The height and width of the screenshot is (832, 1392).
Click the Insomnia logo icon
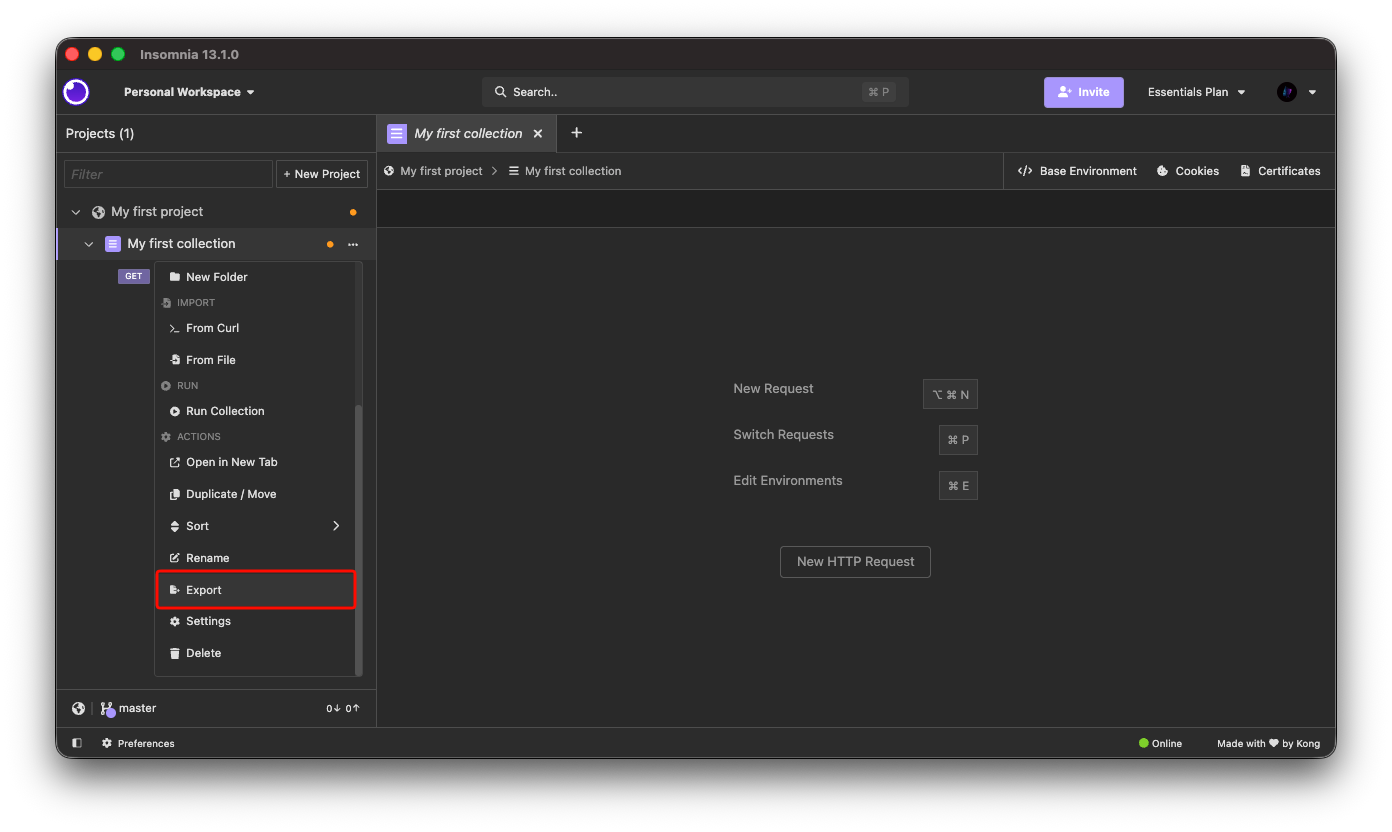pos(76,92)
